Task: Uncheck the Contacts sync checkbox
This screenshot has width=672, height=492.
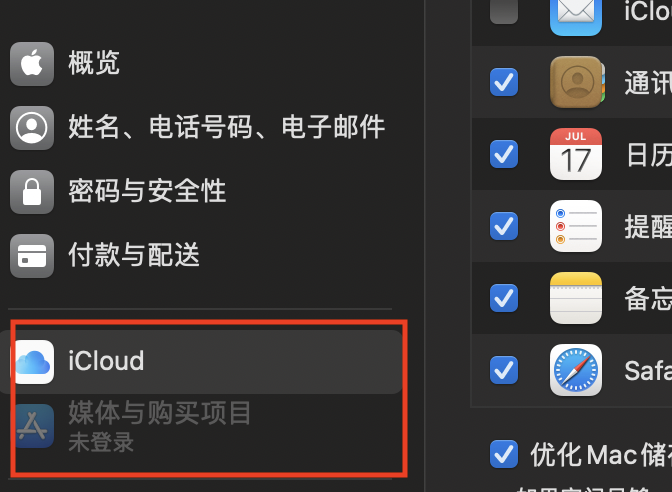Action: click(x=504, y=82)
